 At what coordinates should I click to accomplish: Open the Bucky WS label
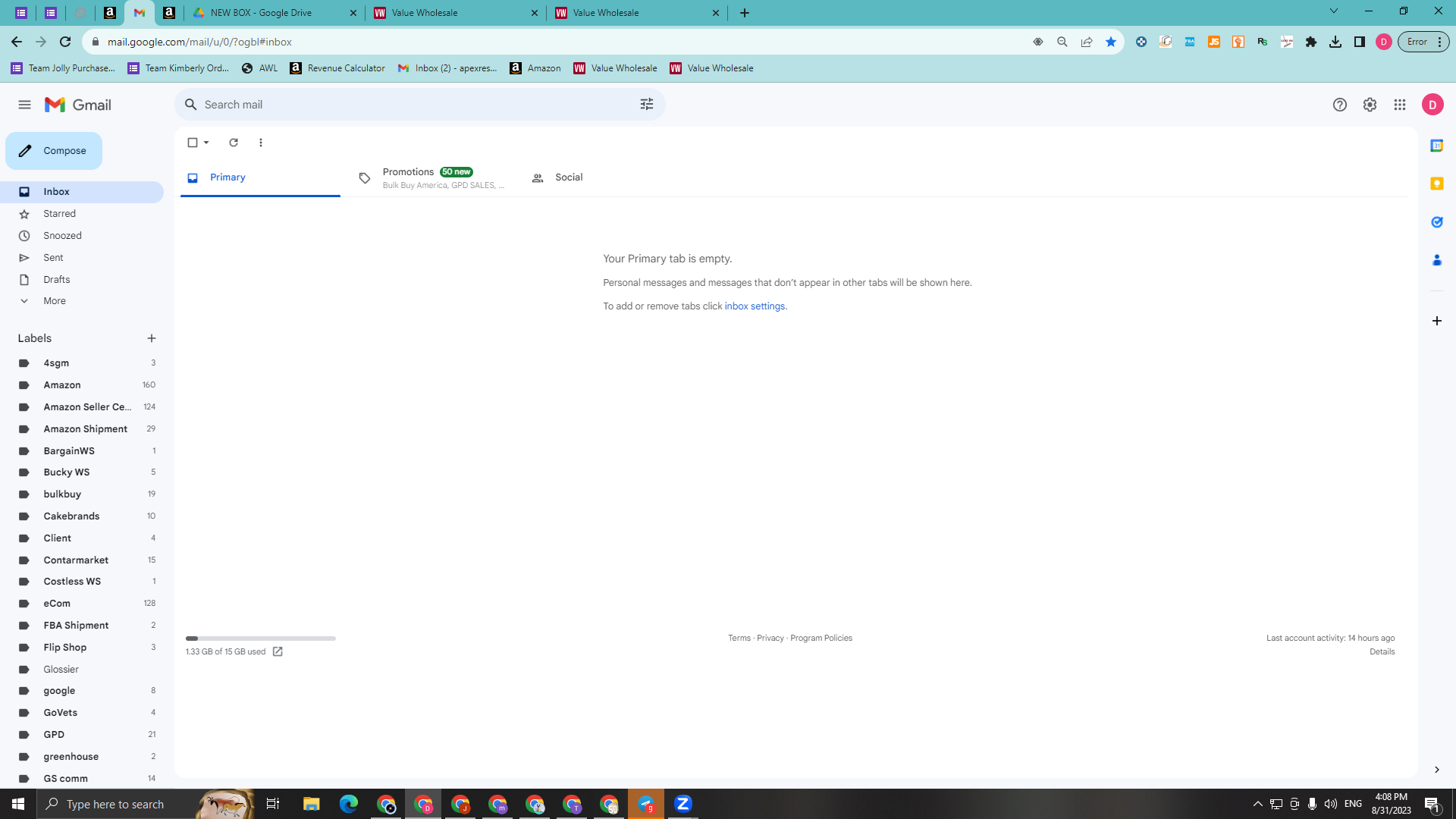coord(82,472)
